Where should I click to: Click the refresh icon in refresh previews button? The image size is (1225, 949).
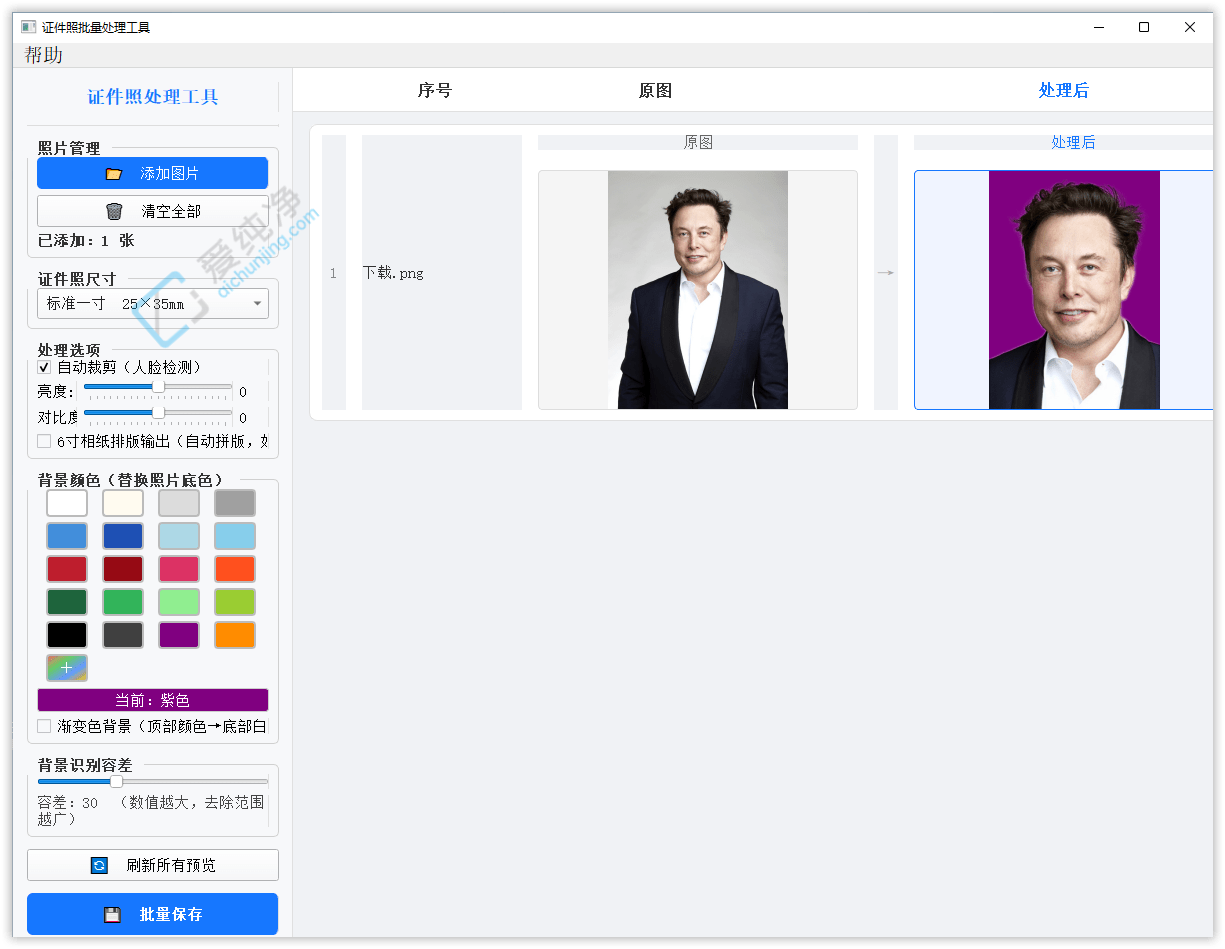99,865
